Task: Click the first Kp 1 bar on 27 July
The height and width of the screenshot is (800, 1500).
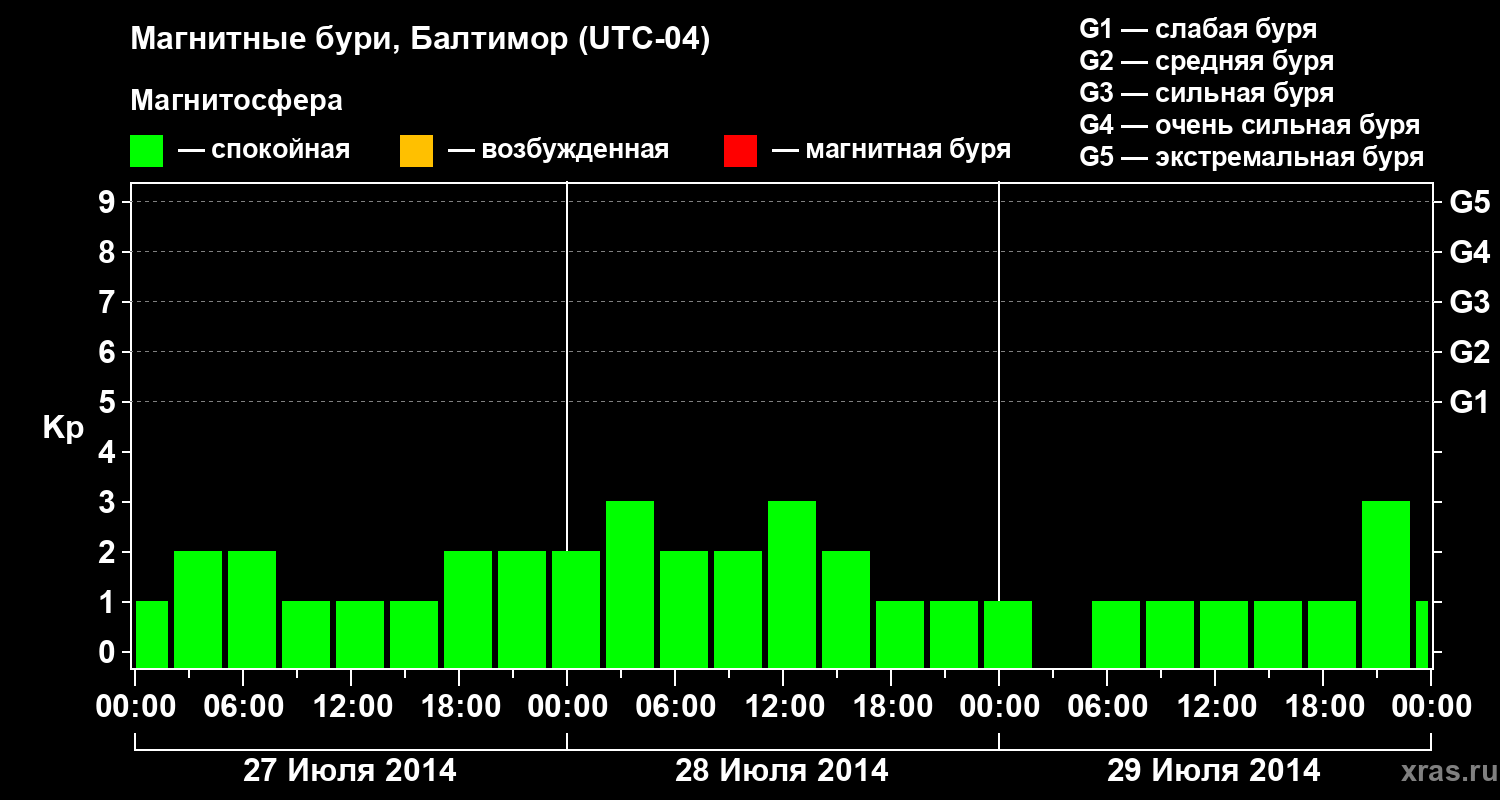Action: pyautogui.click(x=152, y=634)
